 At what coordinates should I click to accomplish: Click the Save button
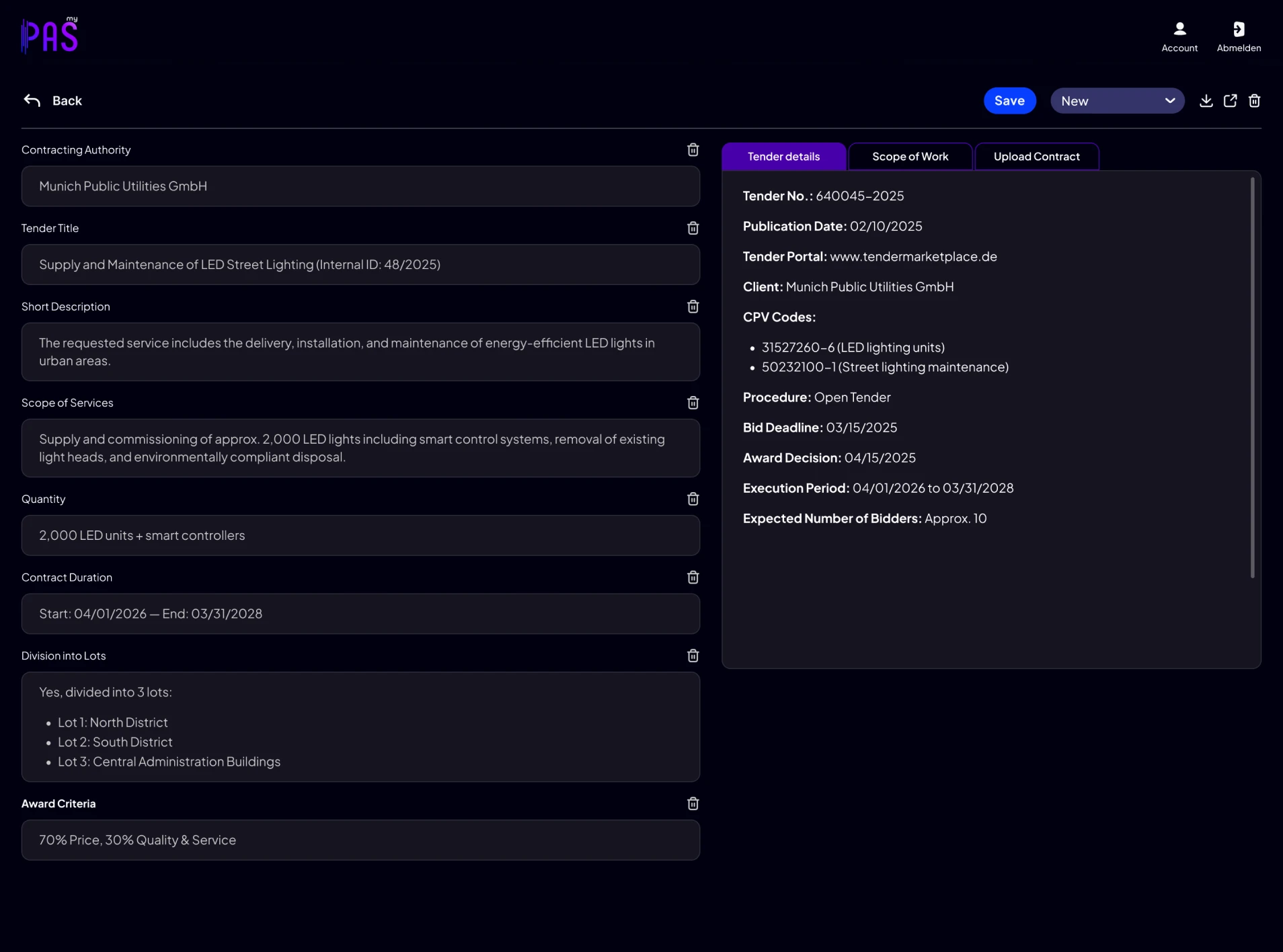tap(1009, 101)
